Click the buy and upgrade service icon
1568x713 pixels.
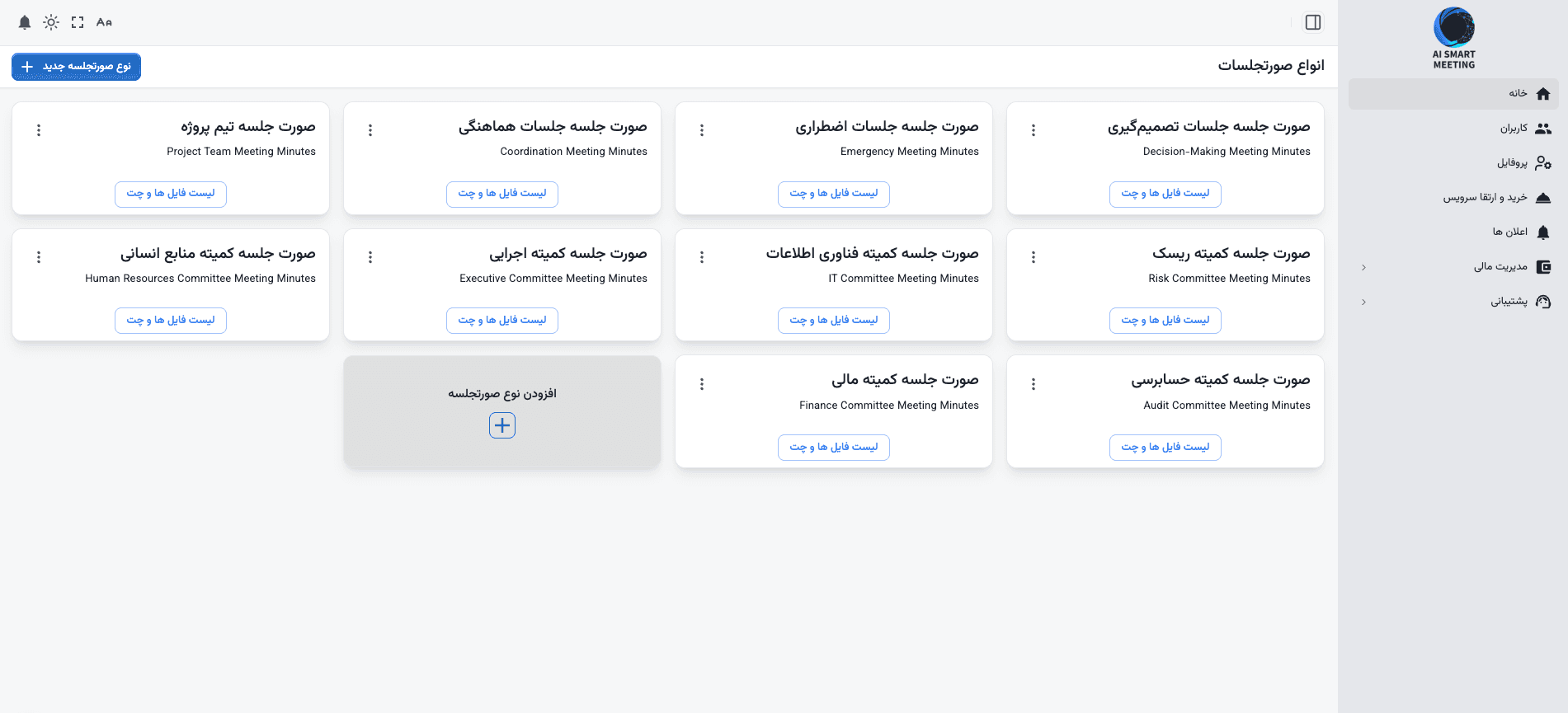pos(1544,198)
